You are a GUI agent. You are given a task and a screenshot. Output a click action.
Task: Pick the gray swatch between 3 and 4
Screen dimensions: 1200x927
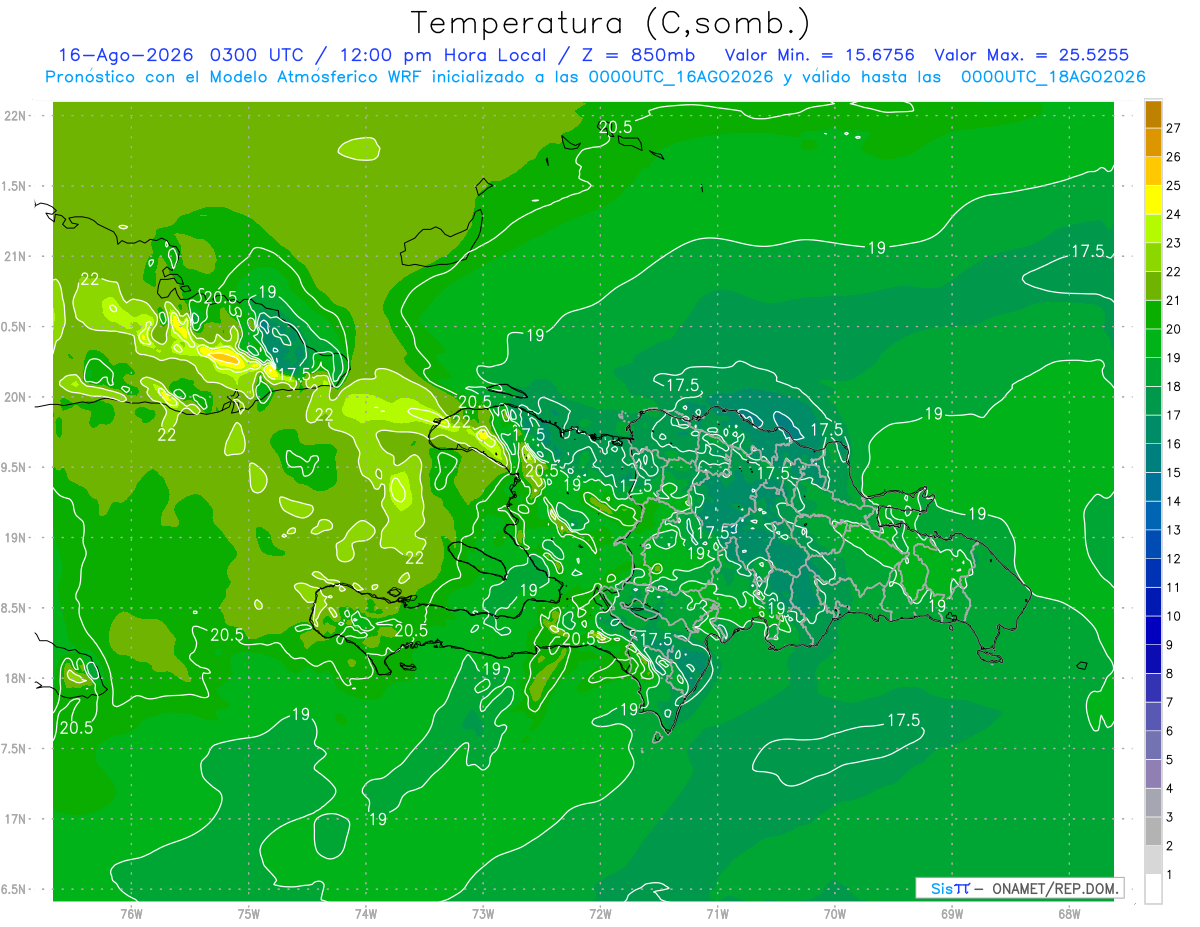point(1153,803)
